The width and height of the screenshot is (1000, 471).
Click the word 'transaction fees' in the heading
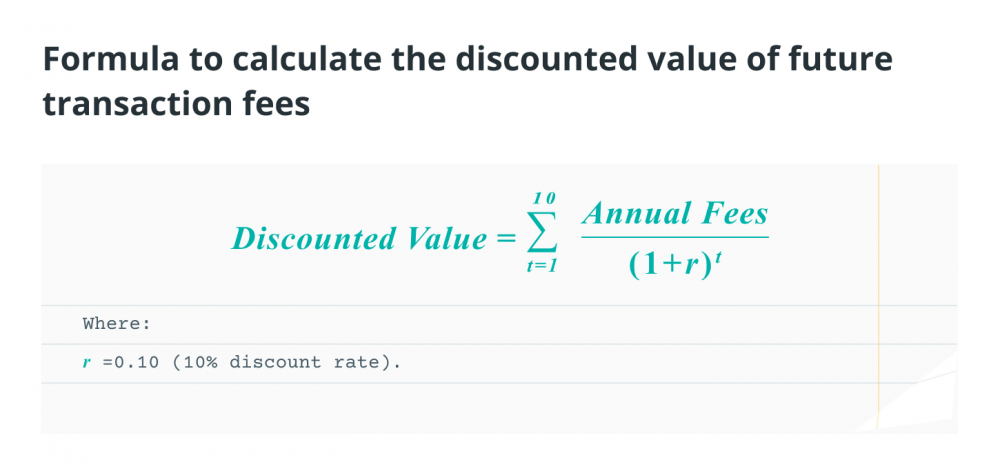176,105
